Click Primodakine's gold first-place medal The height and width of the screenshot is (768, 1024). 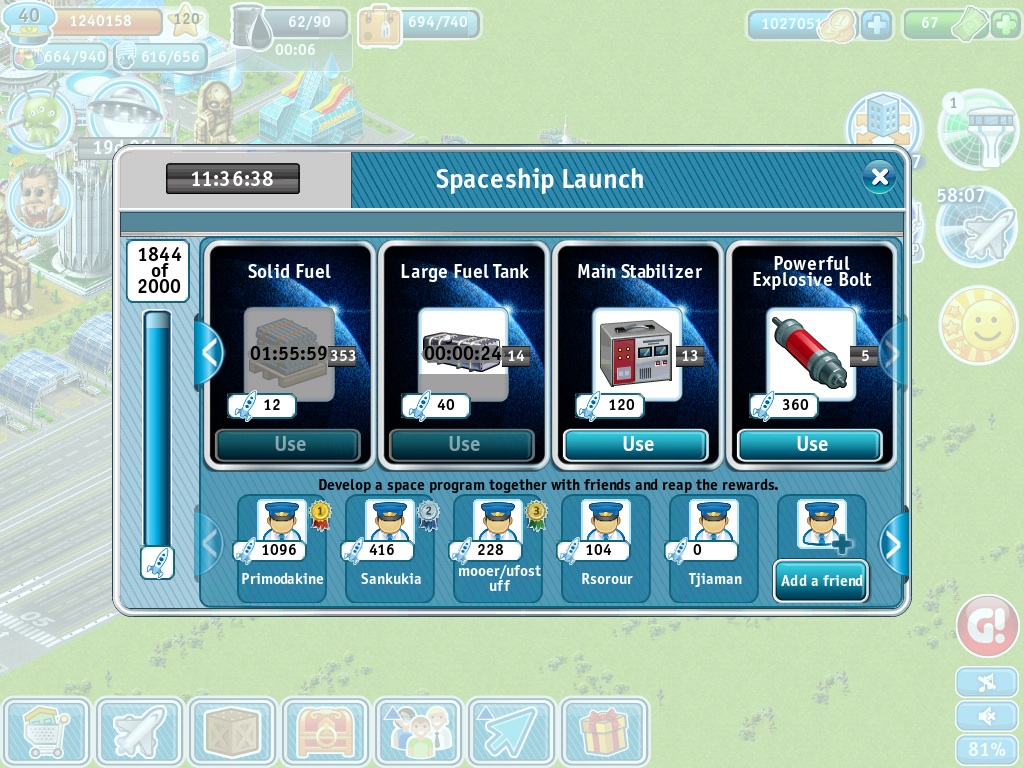click(x=319, y=515)
